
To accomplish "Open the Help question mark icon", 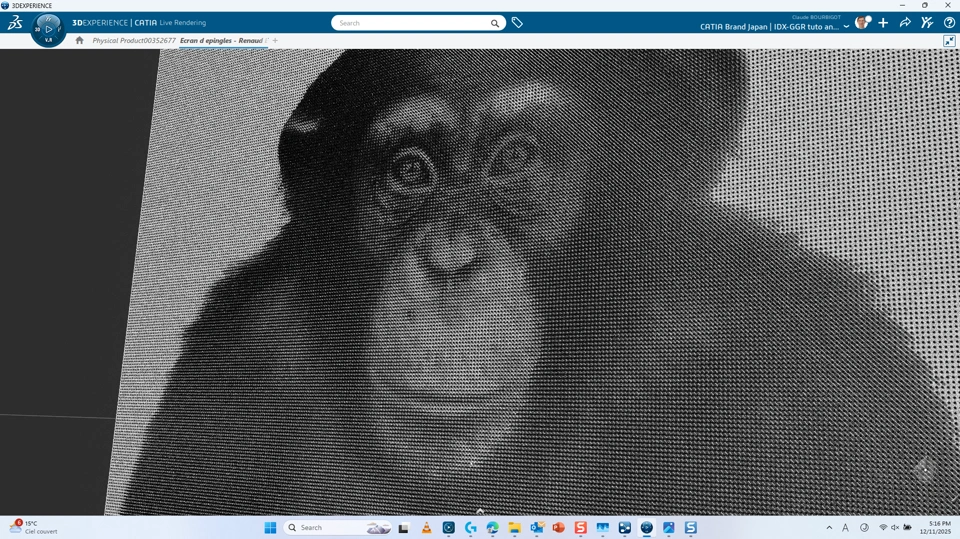I will (x=949, y=23).
